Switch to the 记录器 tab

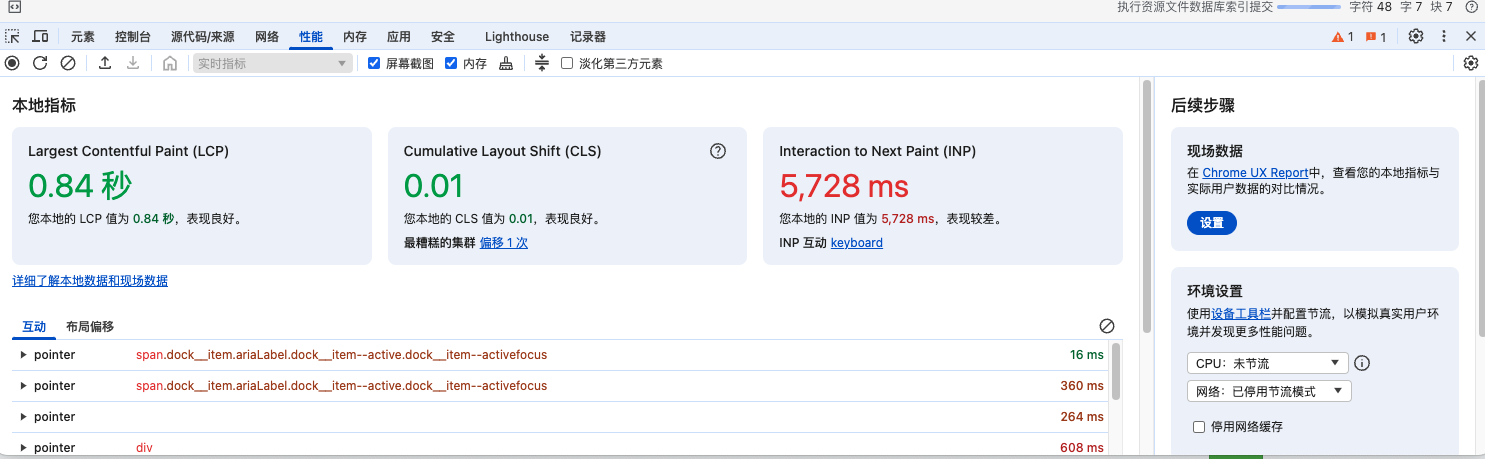pos(588,37)
